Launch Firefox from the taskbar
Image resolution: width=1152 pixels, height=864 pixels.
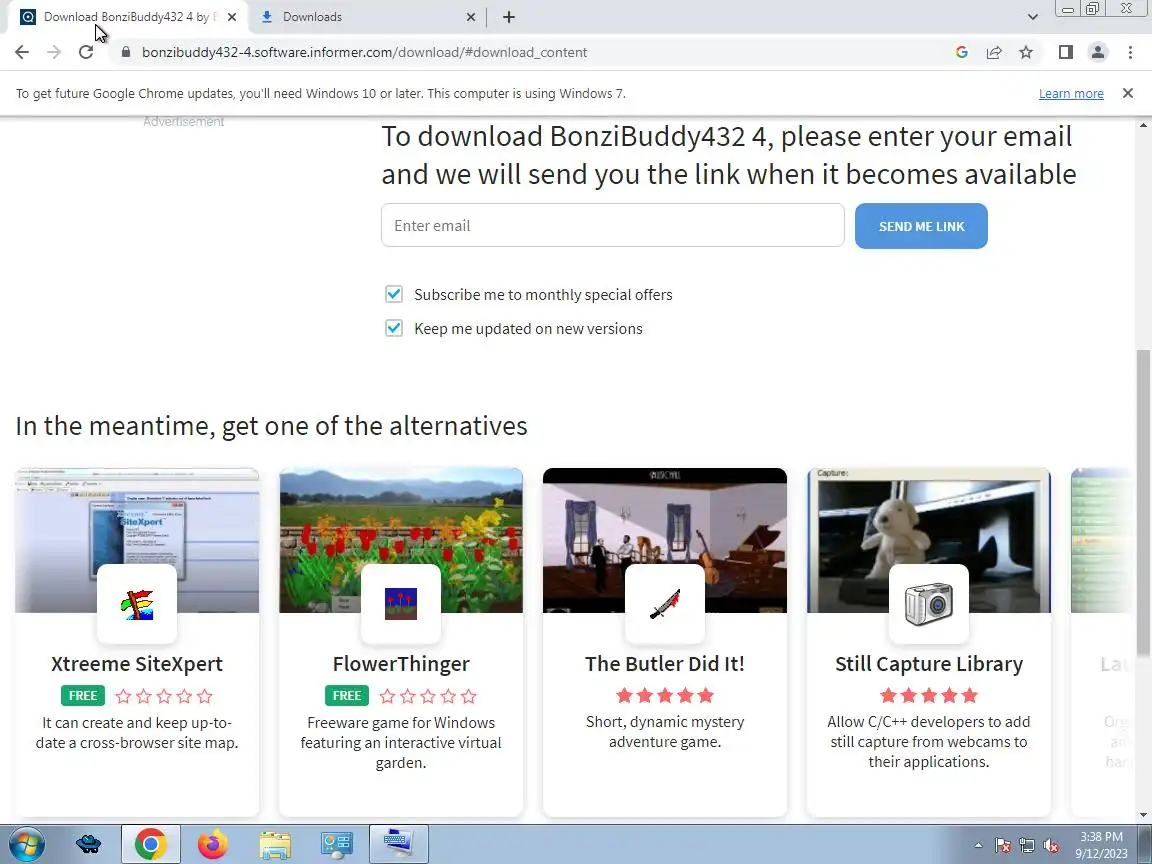(x=213, y=844)
